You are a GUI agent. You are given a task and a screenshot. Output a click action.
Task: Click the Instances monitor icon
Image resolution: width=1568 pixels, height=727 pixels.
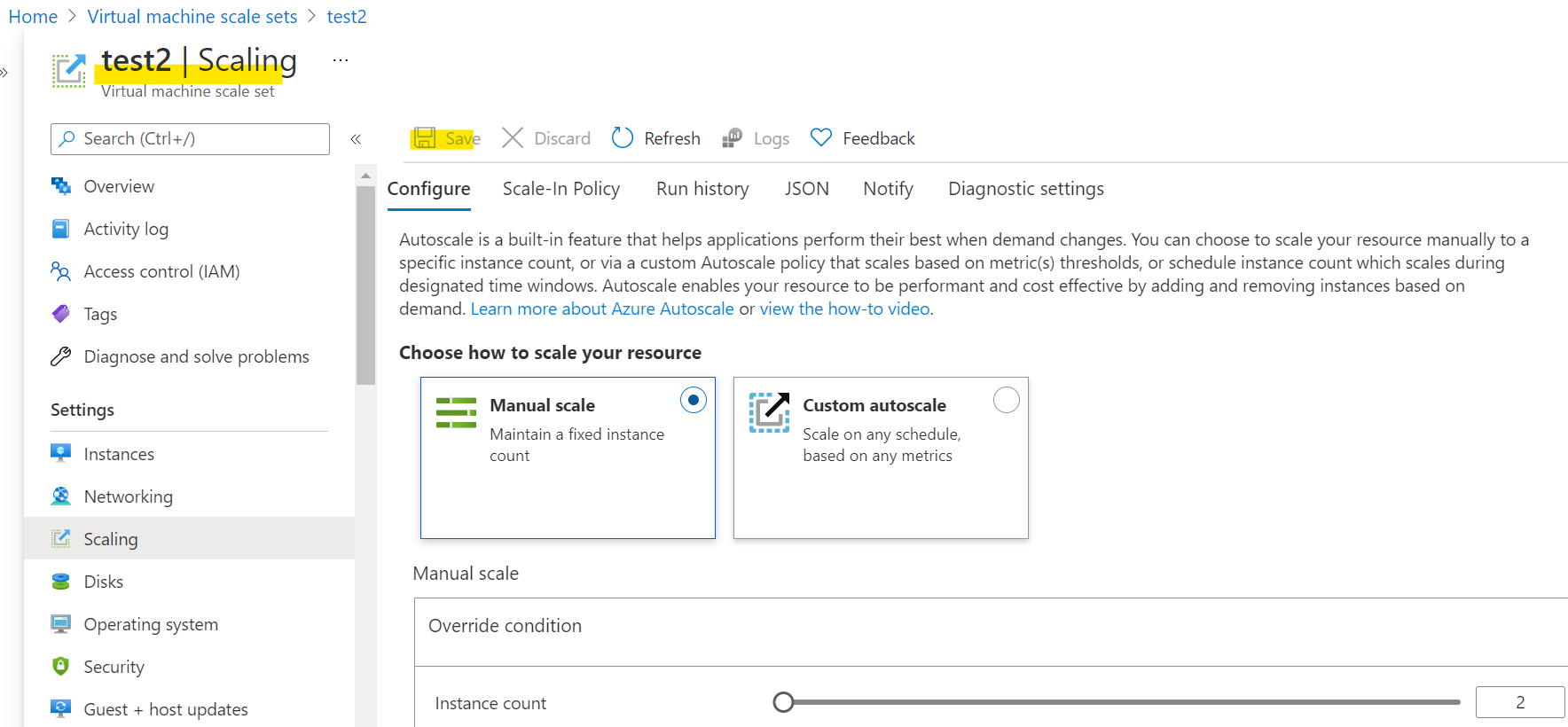pos(60,453)
